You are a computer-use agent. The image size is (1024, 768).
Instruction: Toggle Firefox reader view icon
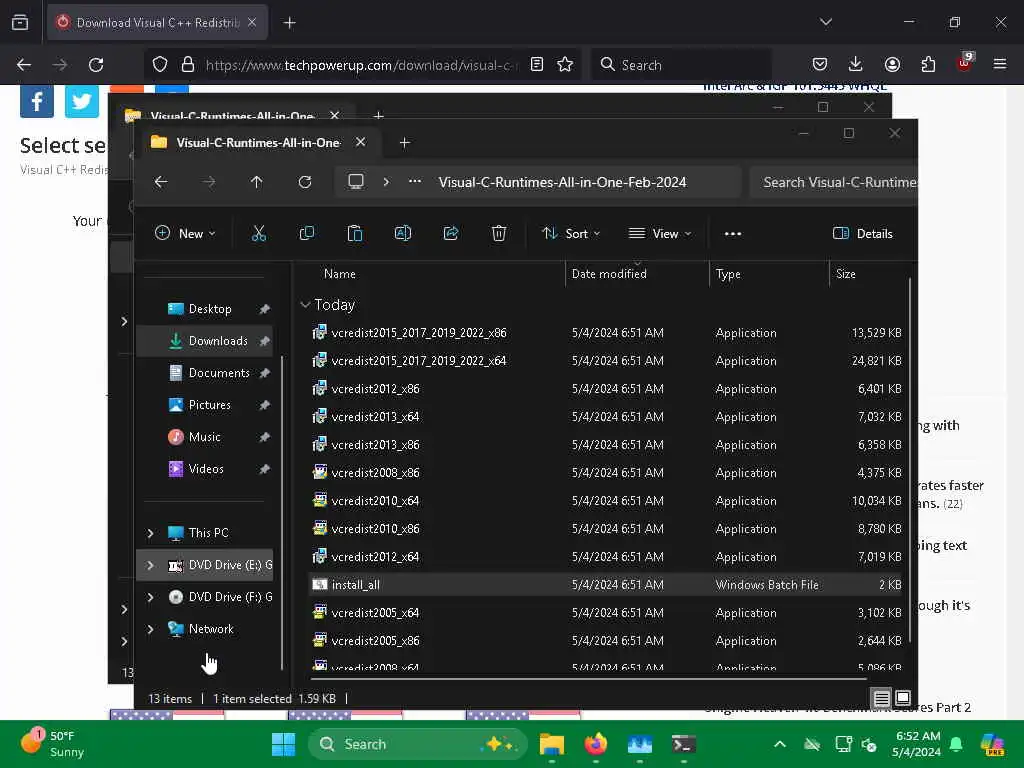(x=537, y=64)
